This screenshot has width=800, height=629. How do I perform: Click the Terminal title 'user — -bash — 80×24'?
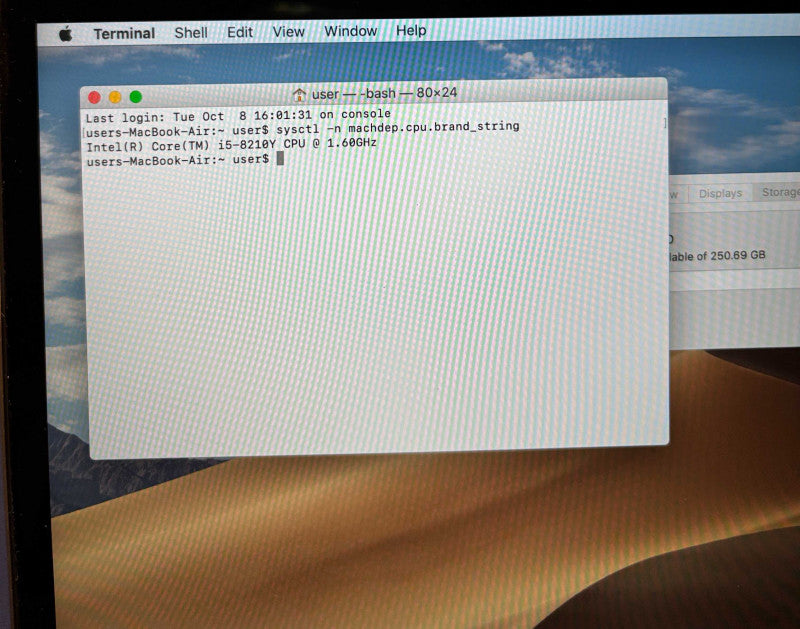coord(384,93)
